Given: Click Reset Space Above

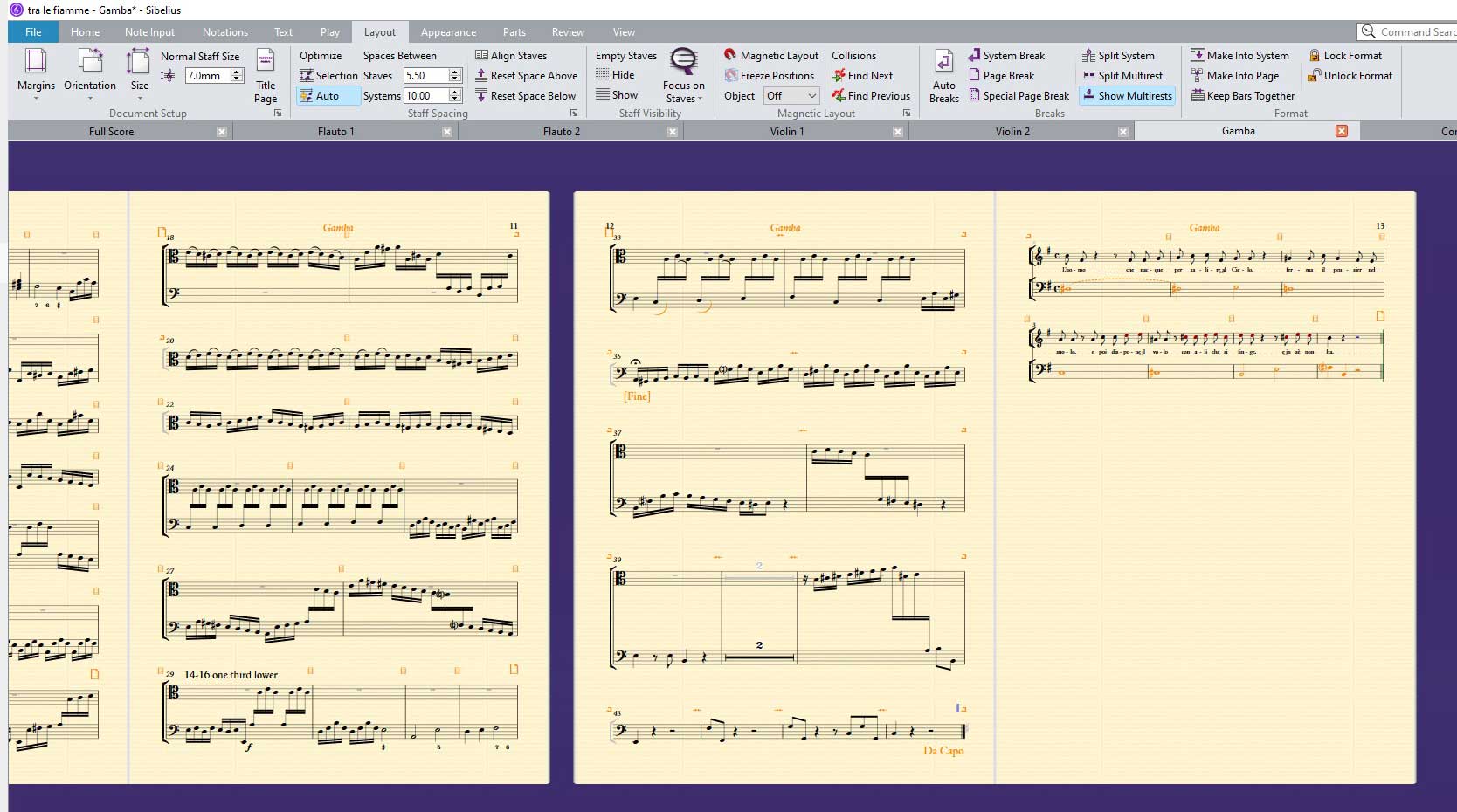Looking at the screenshot, I should point(526,76).
